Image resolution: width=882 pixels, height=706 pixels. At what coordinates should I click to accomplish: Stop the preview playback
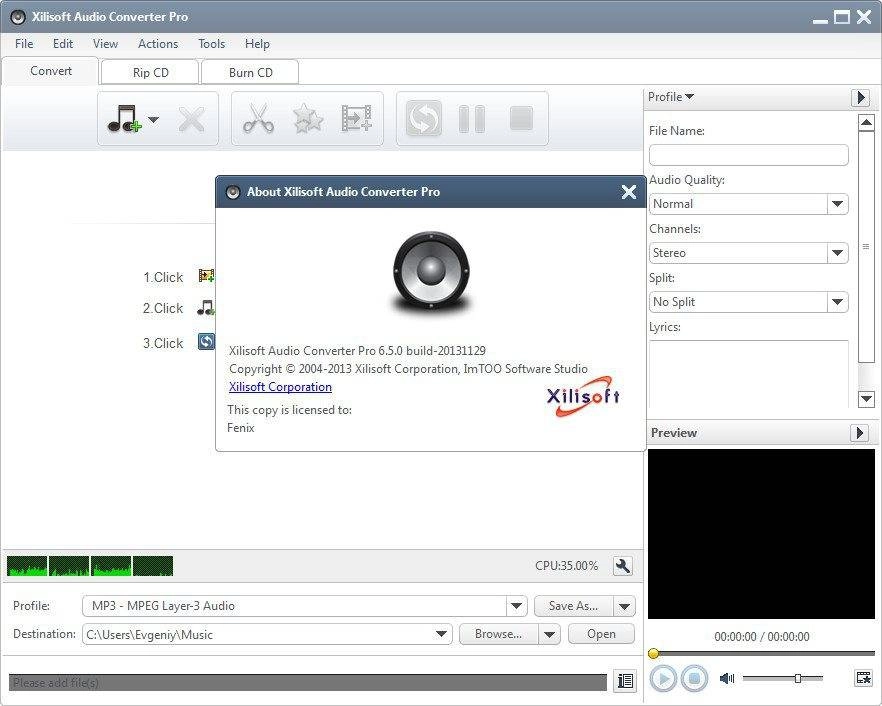(x=694, y=678)
